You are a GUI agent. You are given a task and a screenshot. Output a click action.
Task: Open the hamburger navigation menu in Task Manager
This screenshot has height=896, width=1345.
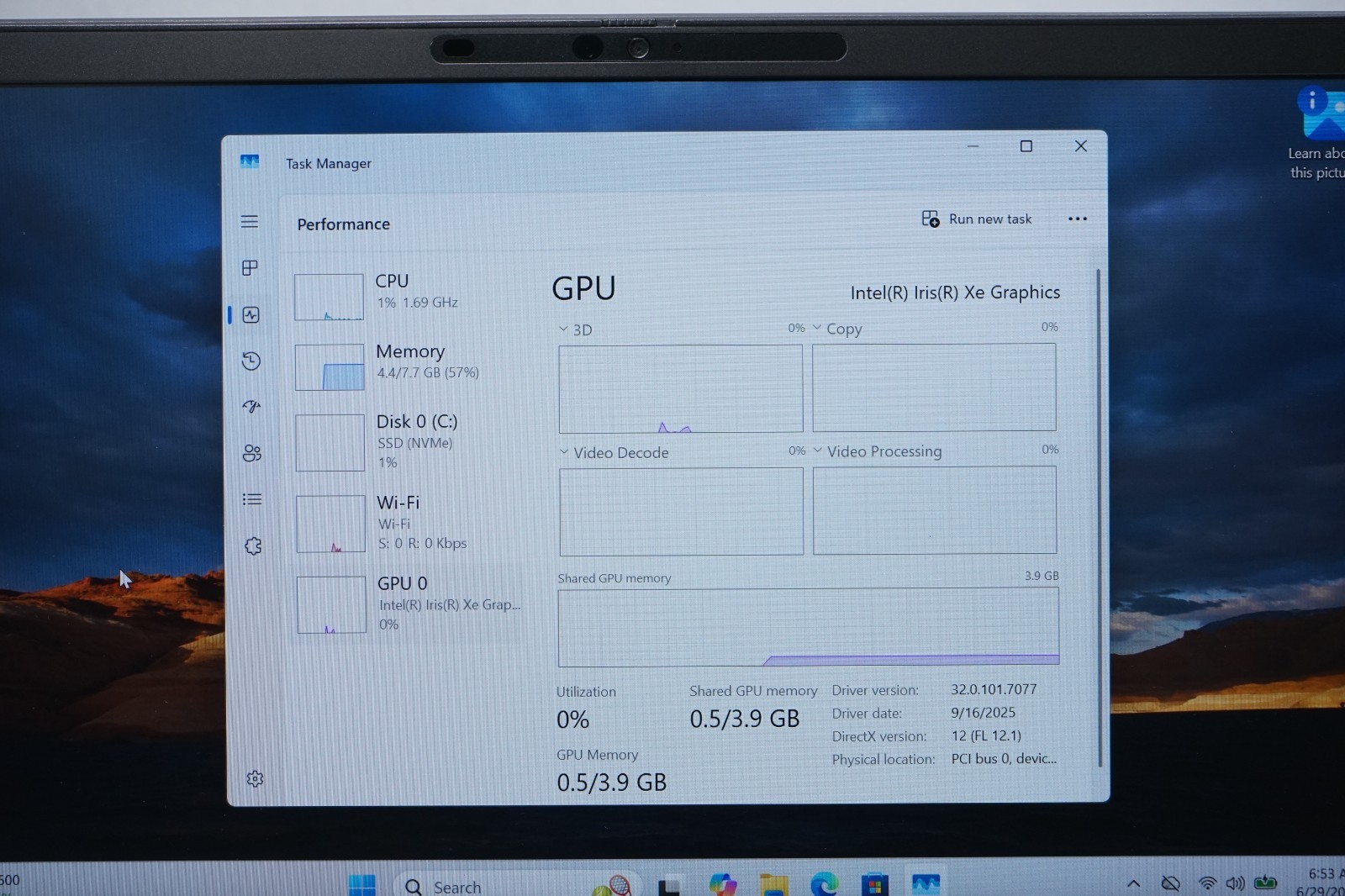coord(250,222)
